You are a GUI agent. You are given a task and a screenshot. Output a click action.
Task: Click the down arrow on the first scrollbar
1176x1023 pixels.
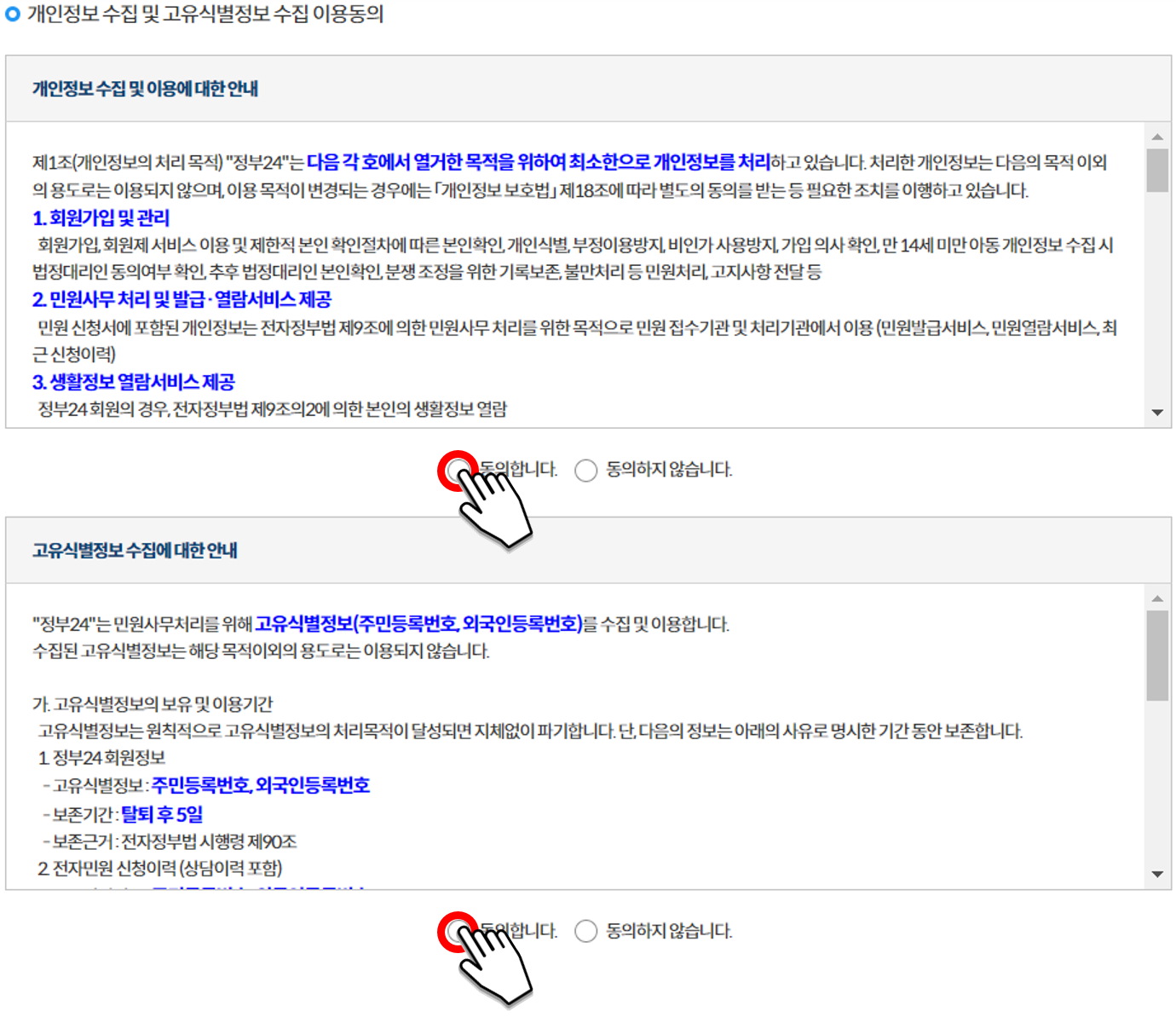coord(1157,413)
